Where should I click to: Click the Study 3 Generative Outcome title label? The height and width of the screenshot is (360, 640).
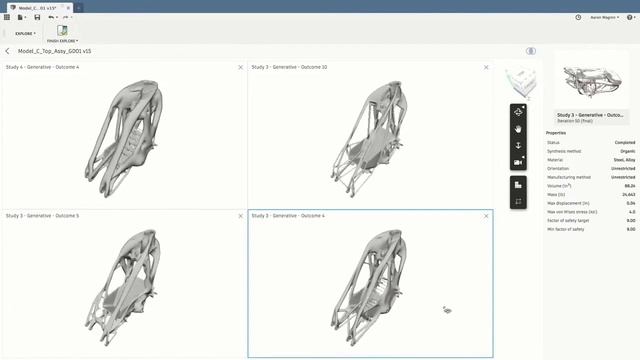[590, 115]
